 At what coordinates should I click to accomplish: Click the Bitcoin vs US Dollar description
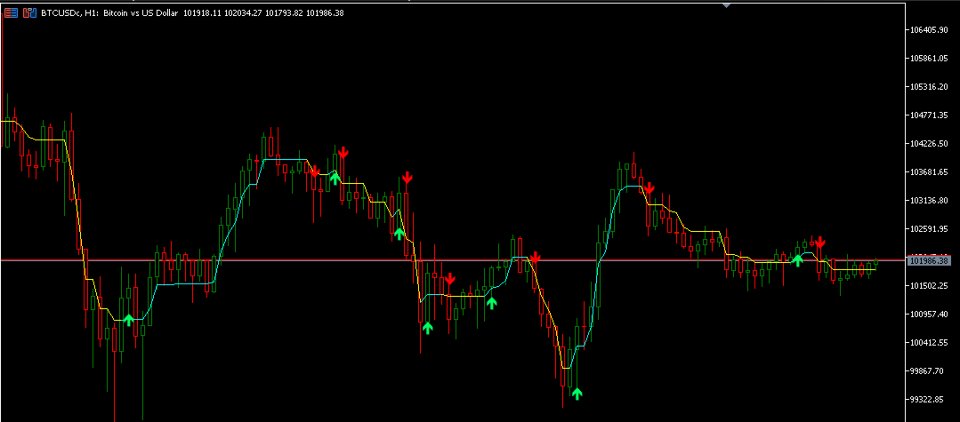(x=140, y=13)
